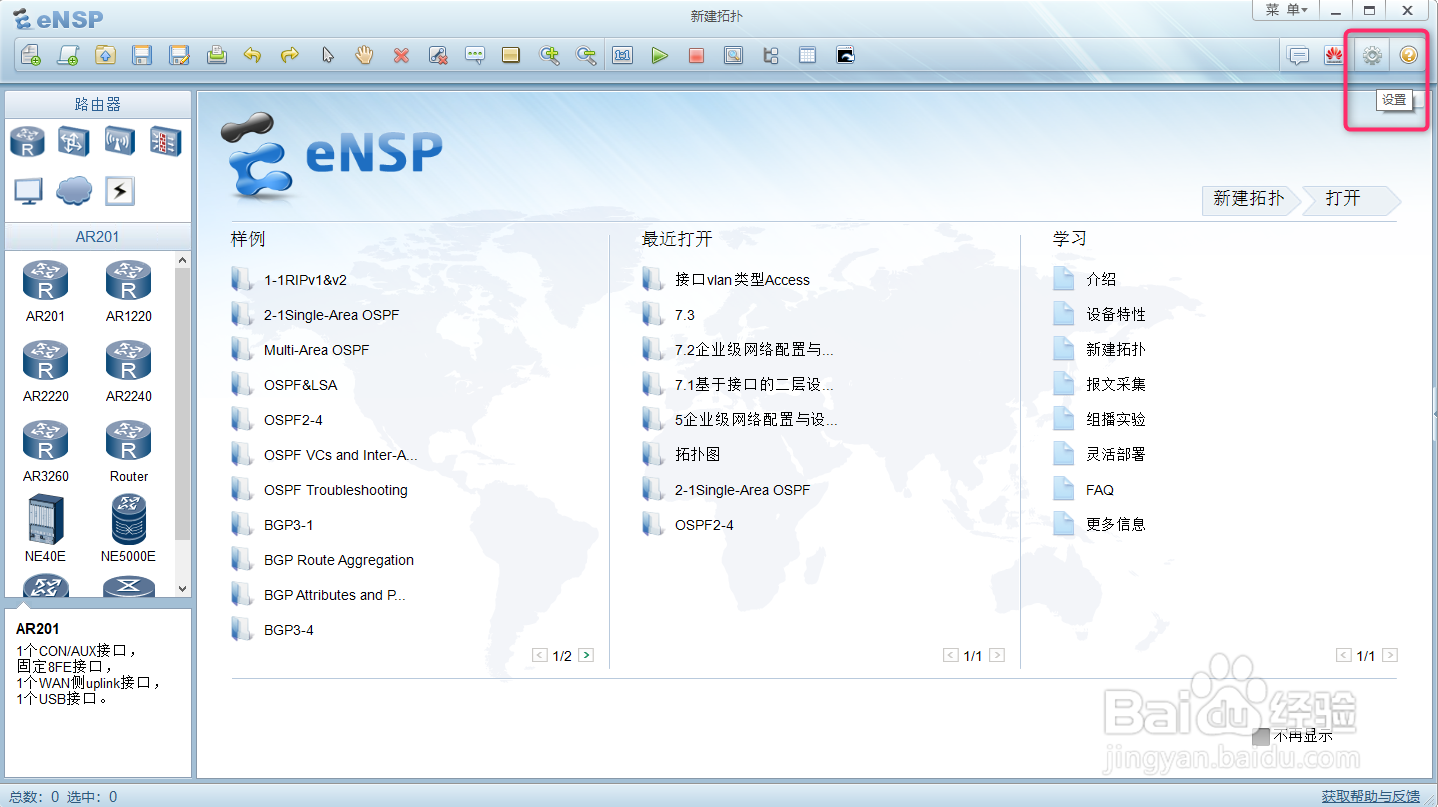Image resolution: width=1438 pixels, height=807 pixels.
Task: Select the Router category icon in device panel
Action: (27, 141)
